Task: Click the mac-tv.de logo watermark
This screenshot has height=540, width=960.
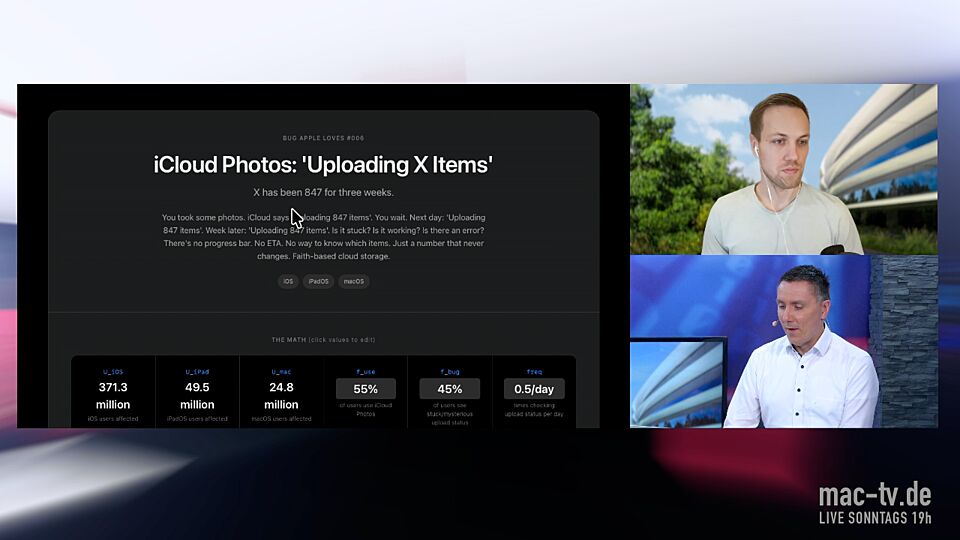Action: coord(874,495)
